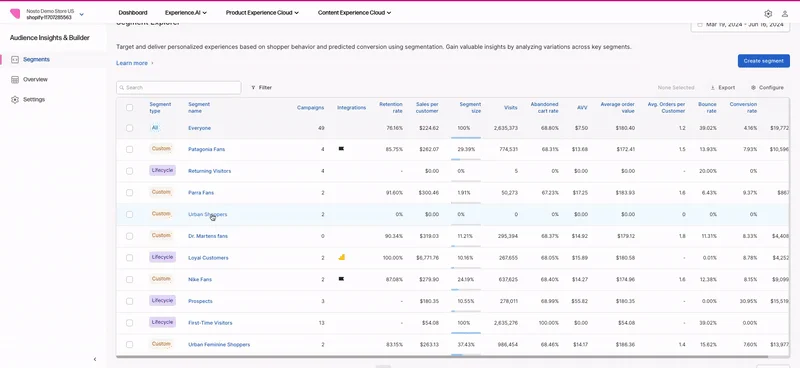
Task: Collapse the sidebar with the chevron arrow
Action: [95, 359]
